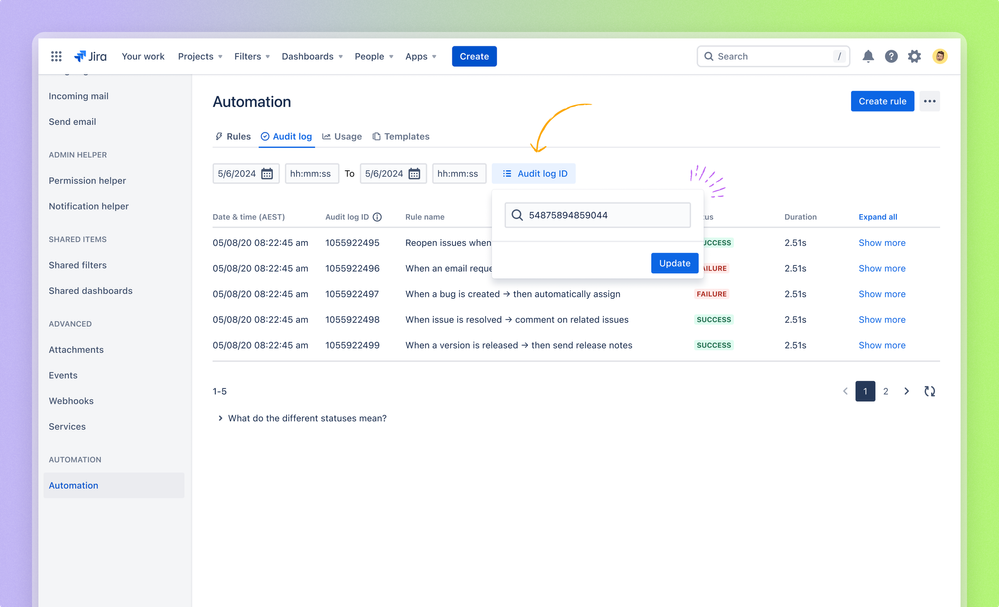Toggle the Audit log ID filter dropdown

click(534, 173)
